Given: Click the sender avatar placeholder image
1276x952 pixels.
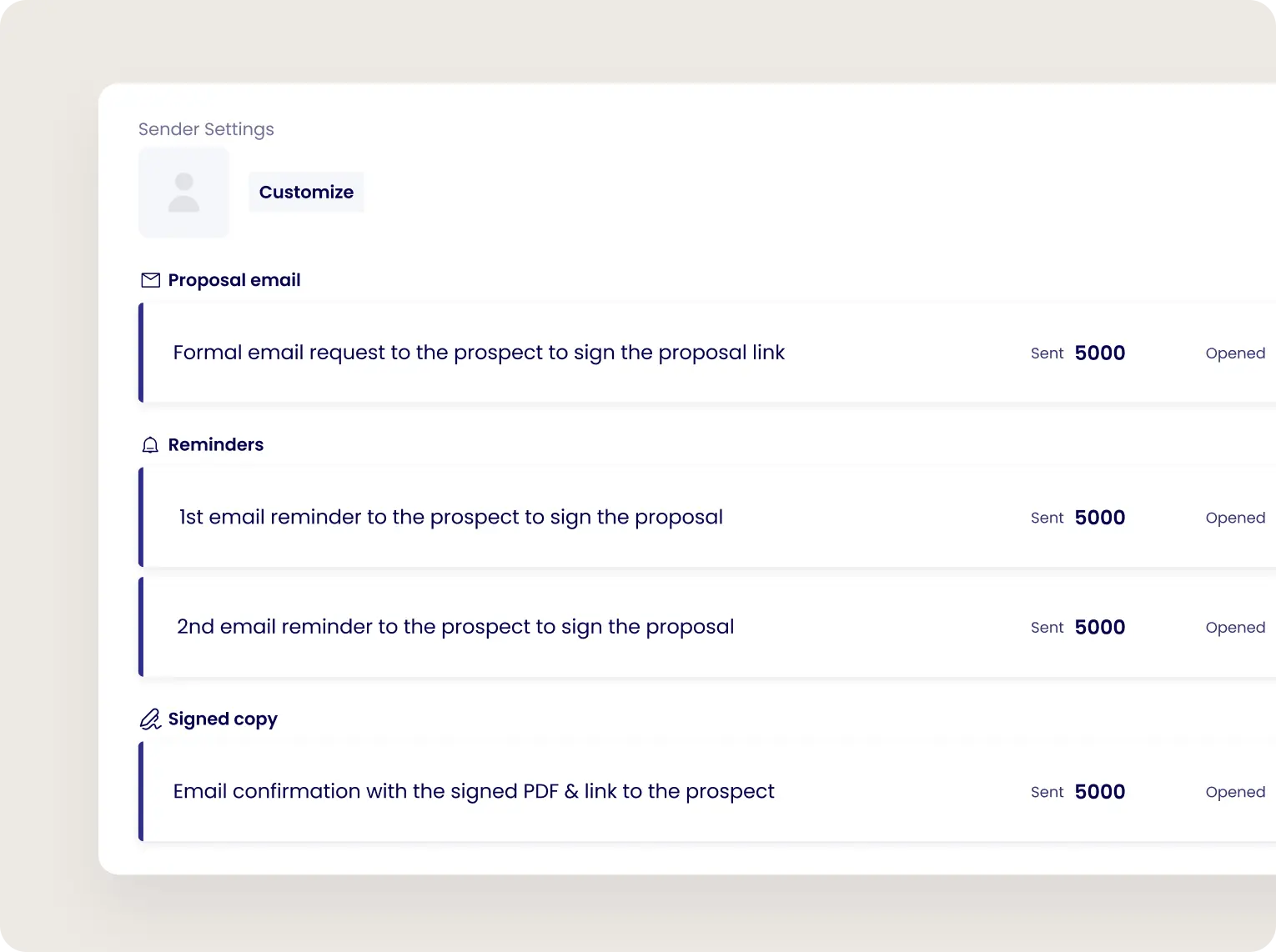Looking at the screenshot, I should click(x=183, y=193).
